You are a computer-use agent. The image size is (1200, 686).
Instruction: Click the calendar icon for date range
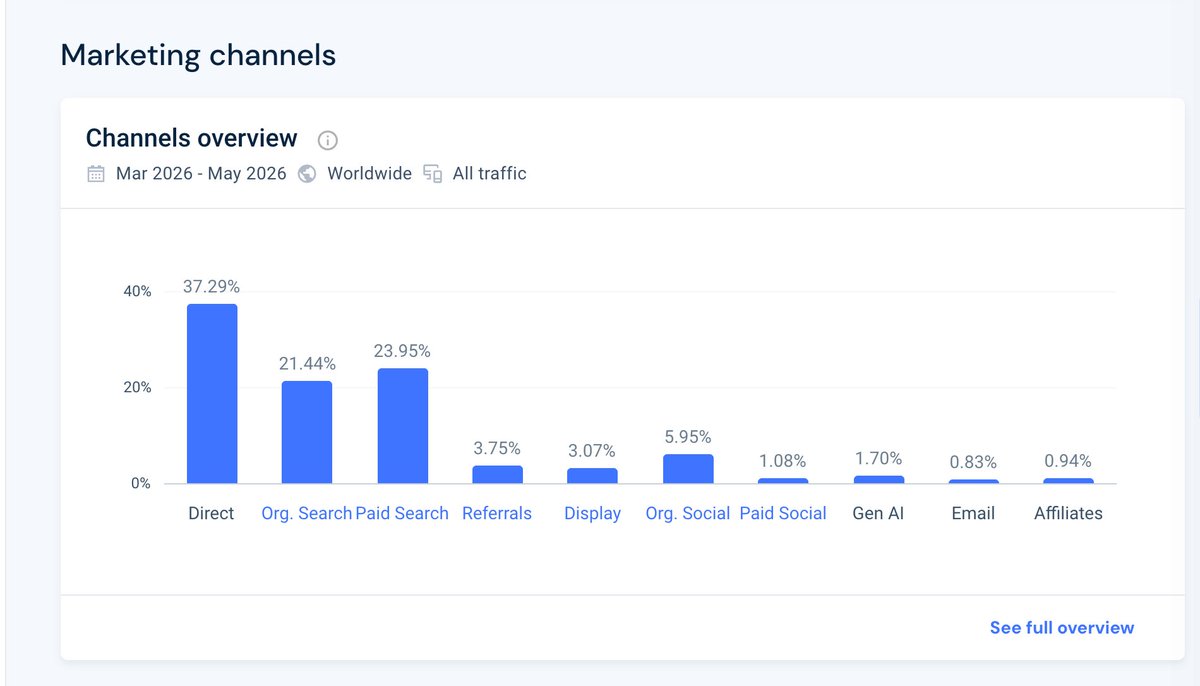click(96, 174)
